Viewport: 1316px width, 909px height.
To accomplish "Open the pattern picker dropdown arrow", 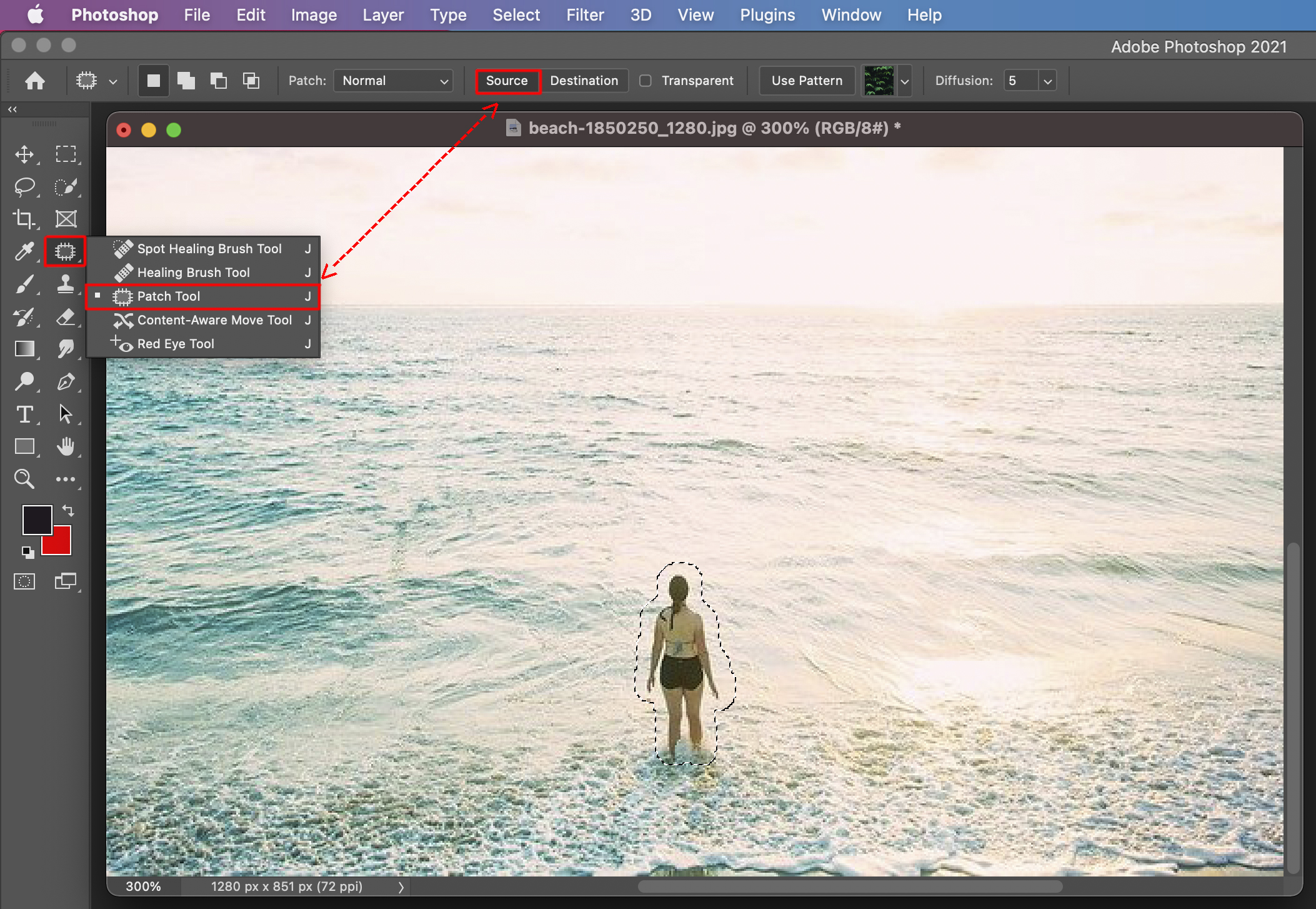I will (904, 81).
